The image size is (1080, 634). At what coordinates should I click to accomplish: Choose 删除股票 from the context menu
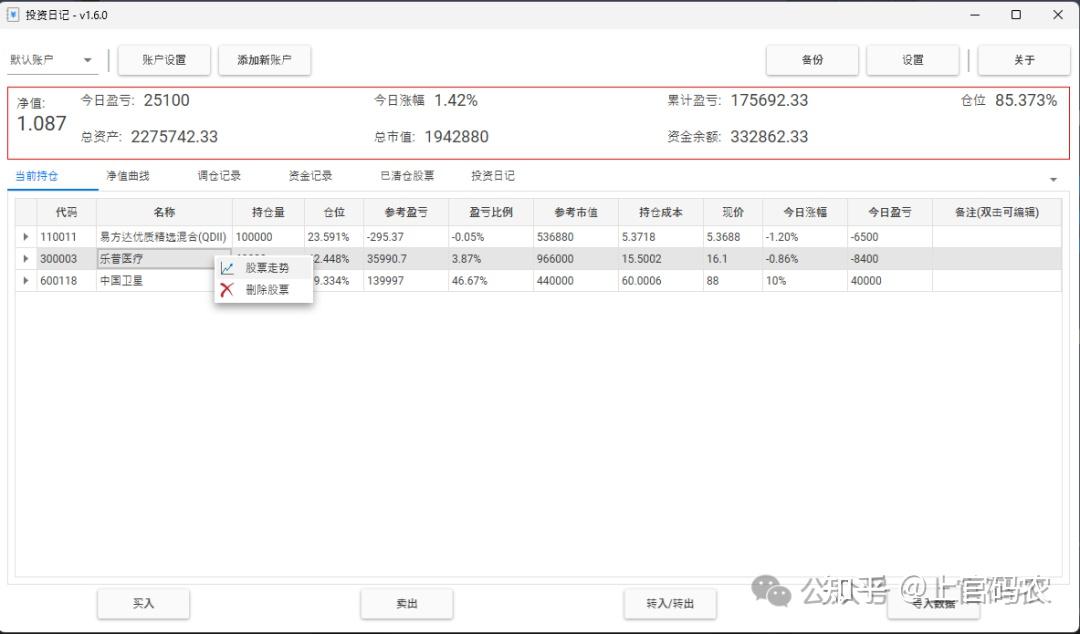269,288
